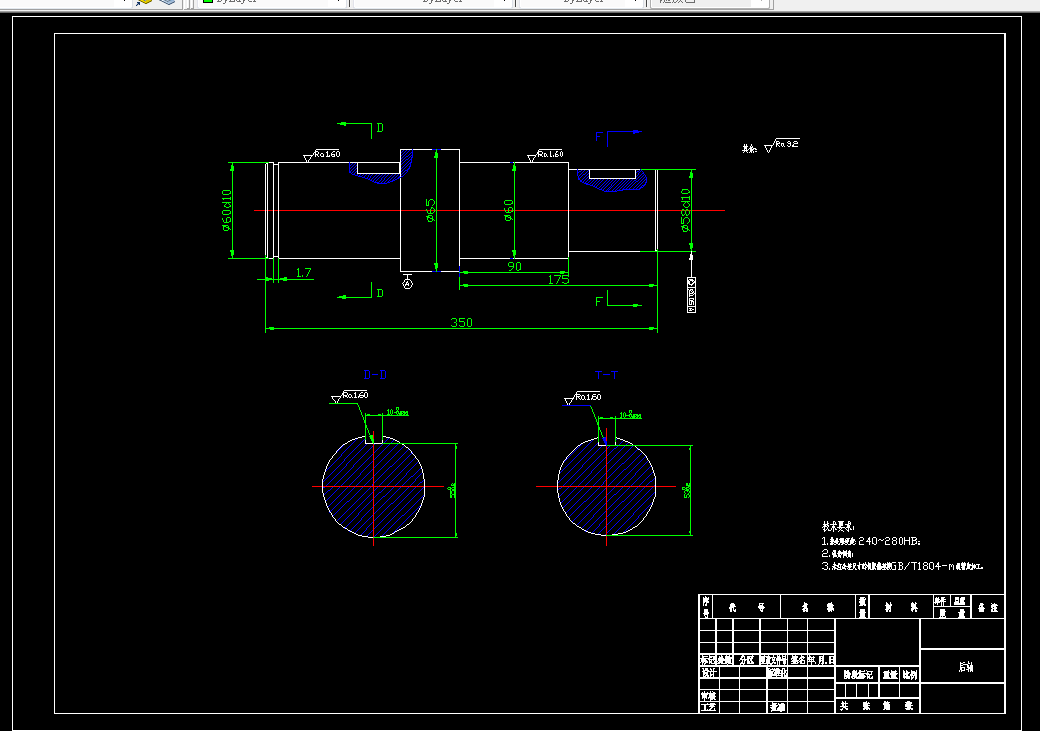Select the 设计 cell in the title block

[709, 672]
